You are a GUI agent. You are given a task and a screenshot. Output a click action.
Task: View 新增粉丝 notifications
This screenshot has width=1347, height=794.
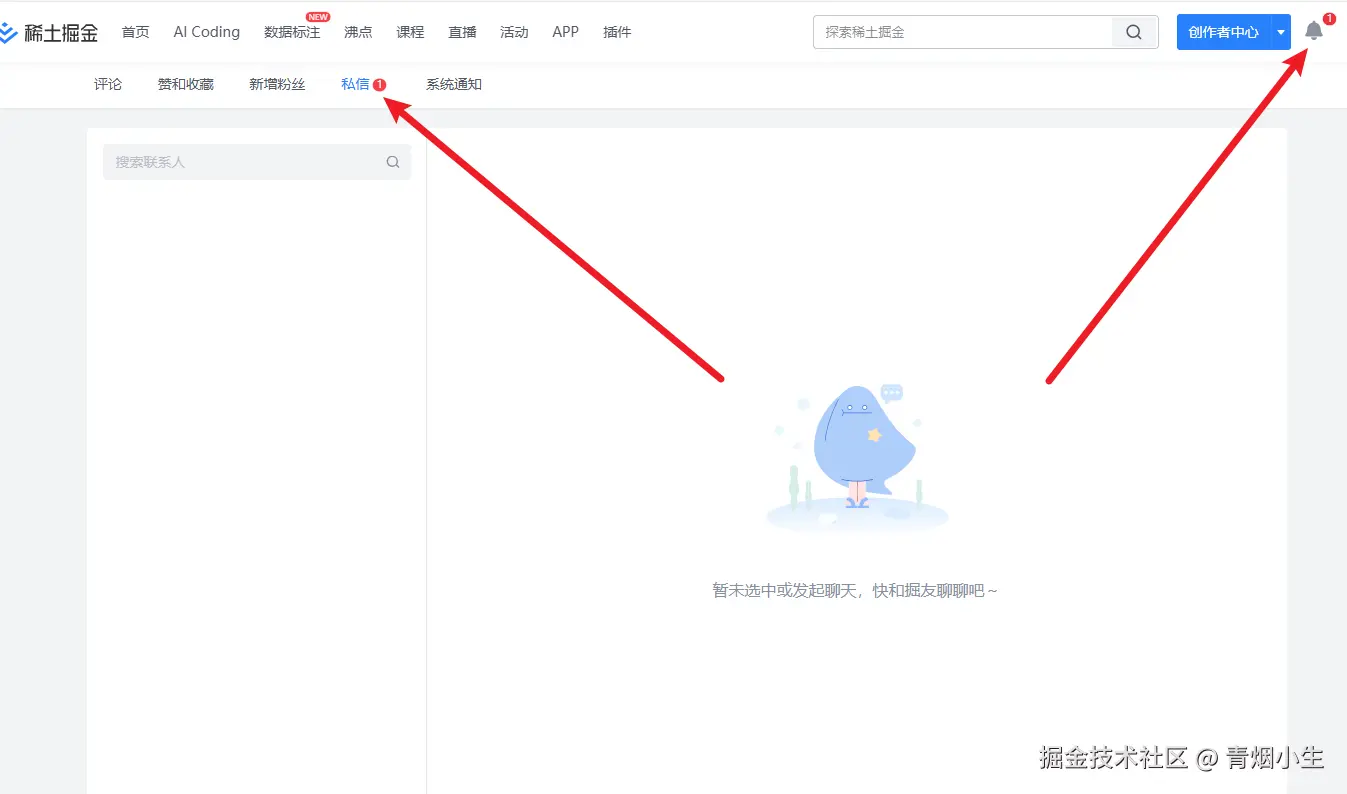pyautogui.click(x=277, y=84)
